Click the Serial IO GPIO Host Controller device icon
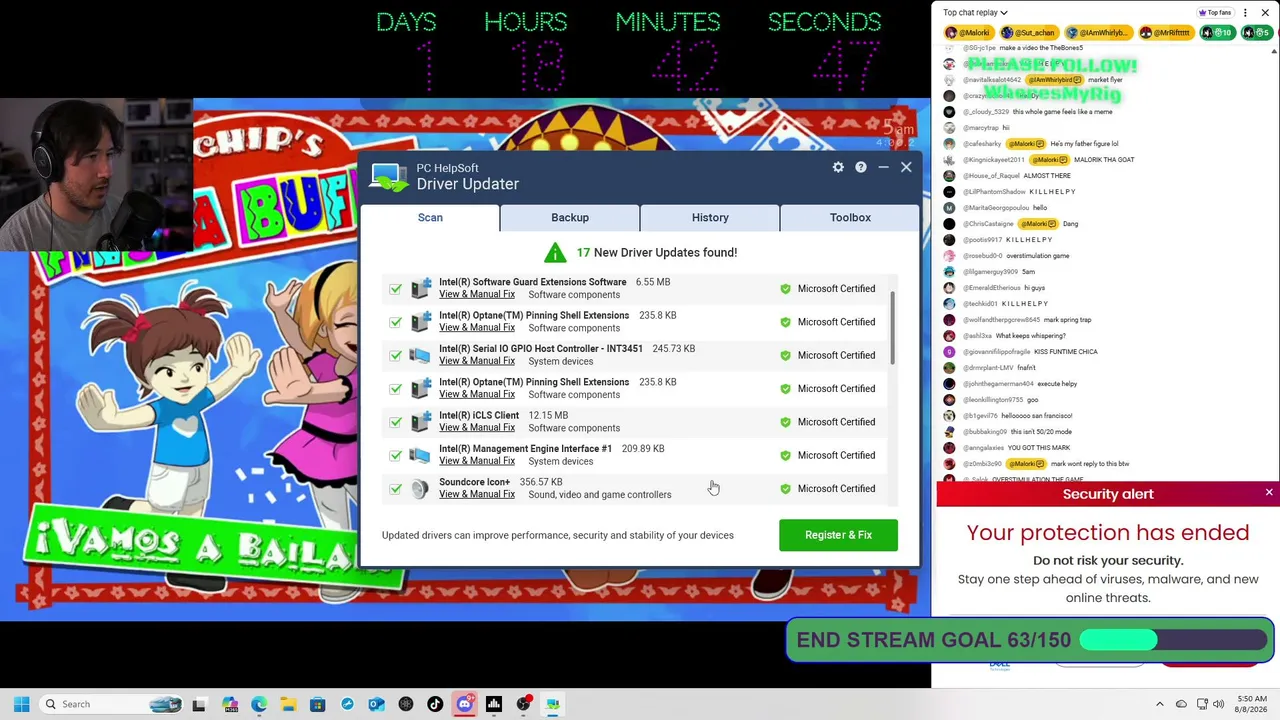 (x=420, y=355)
